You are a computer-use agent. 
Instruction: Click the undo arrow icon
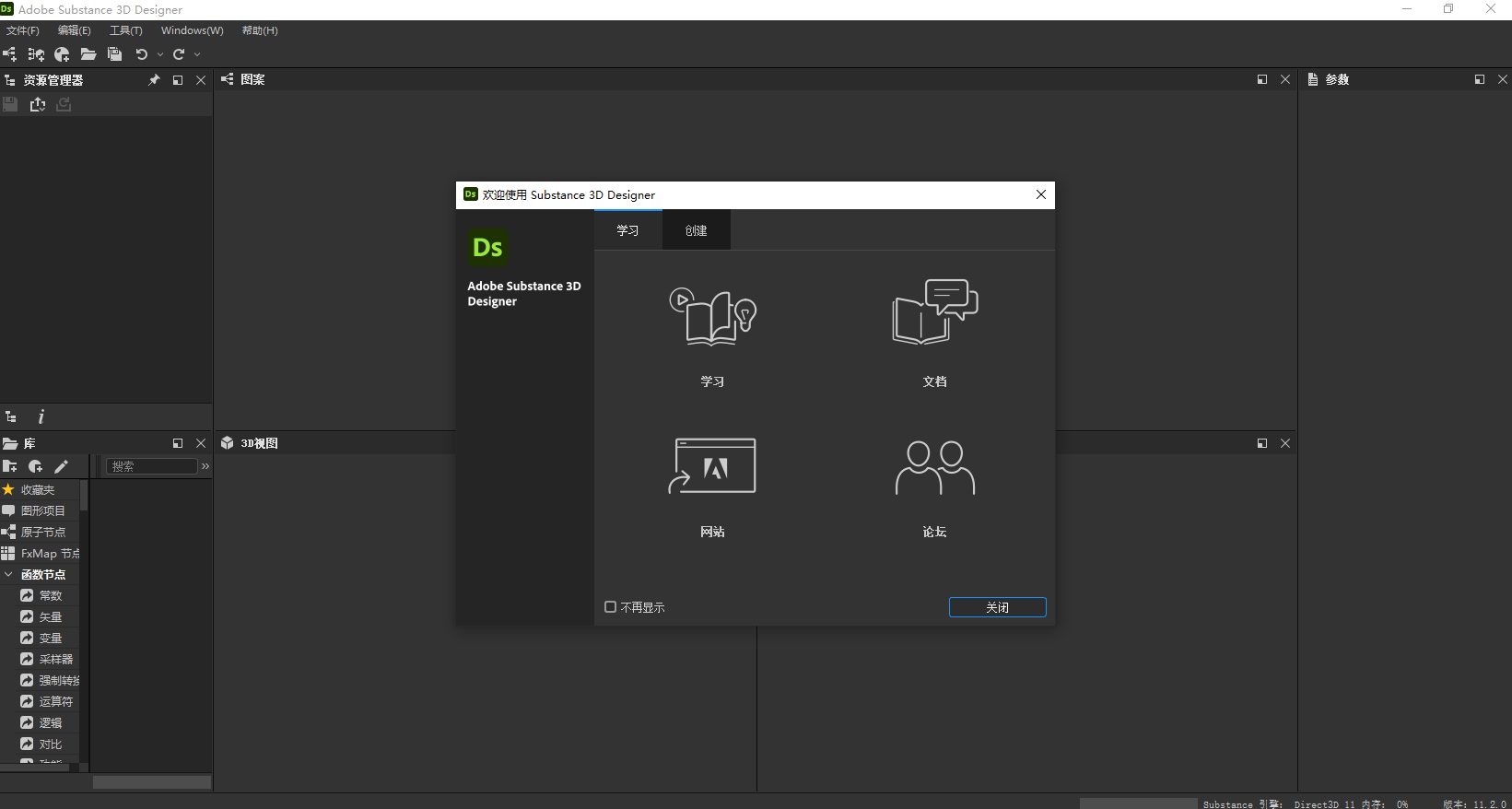(141, 54)
